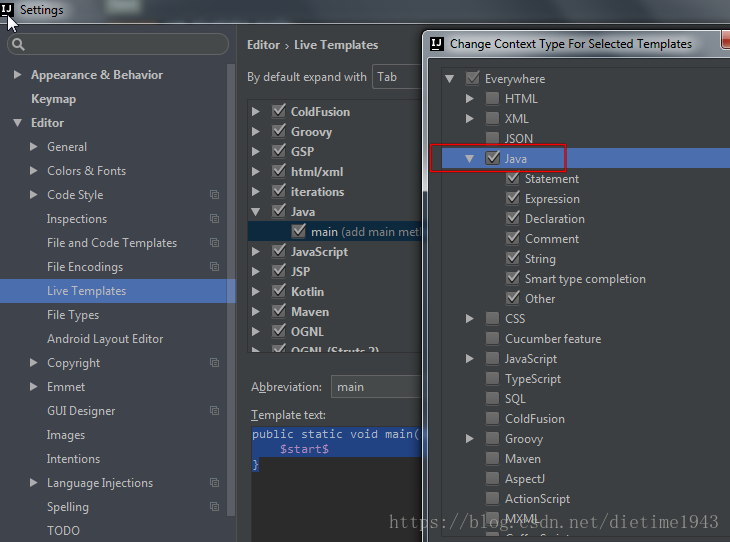Click the Abbreviation field containing main
Screen dimensions: 730x542
(375, 386)
